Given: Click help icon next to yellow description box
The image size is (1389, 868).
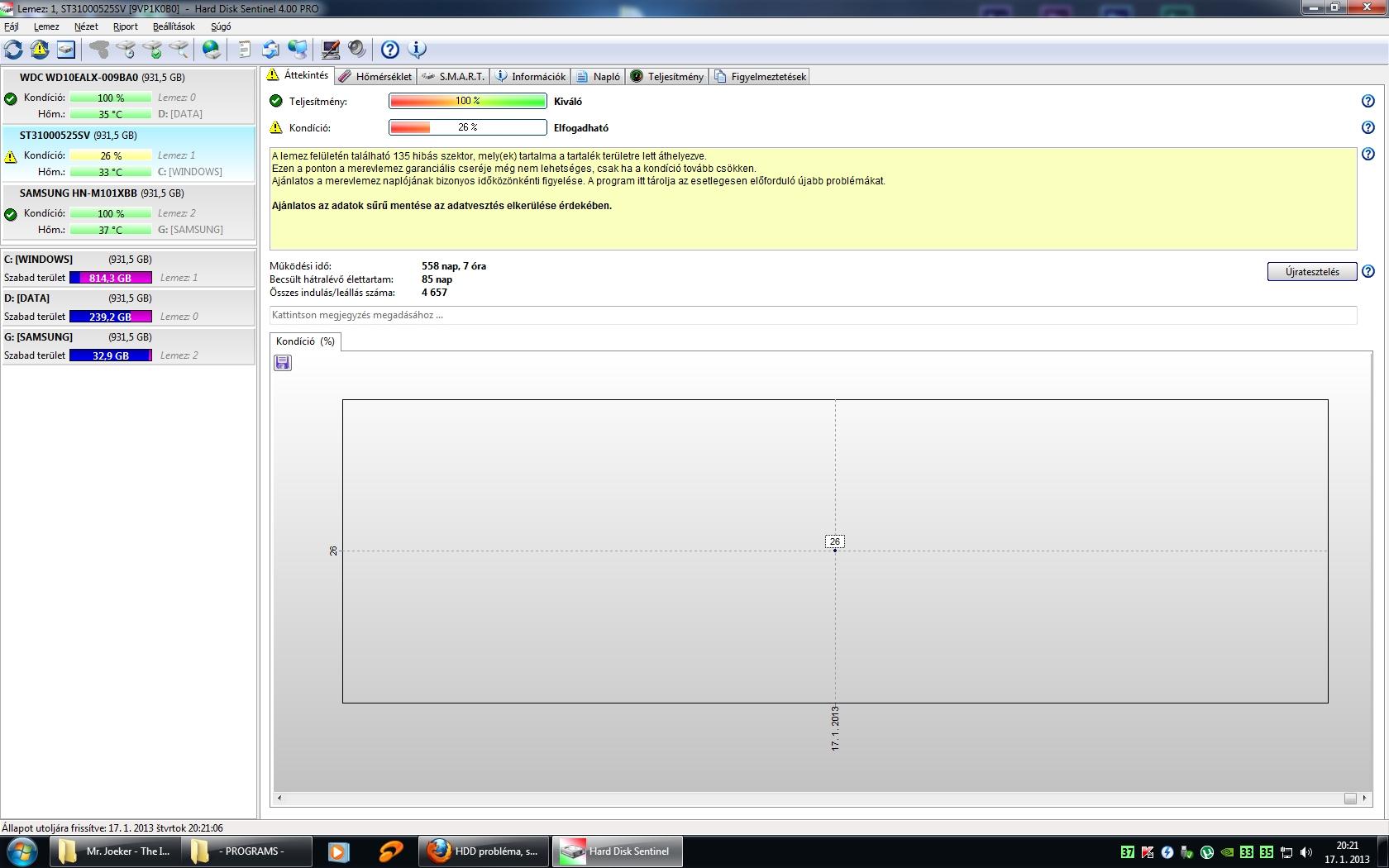Looking at the screenshot, I should point(1368,154).
